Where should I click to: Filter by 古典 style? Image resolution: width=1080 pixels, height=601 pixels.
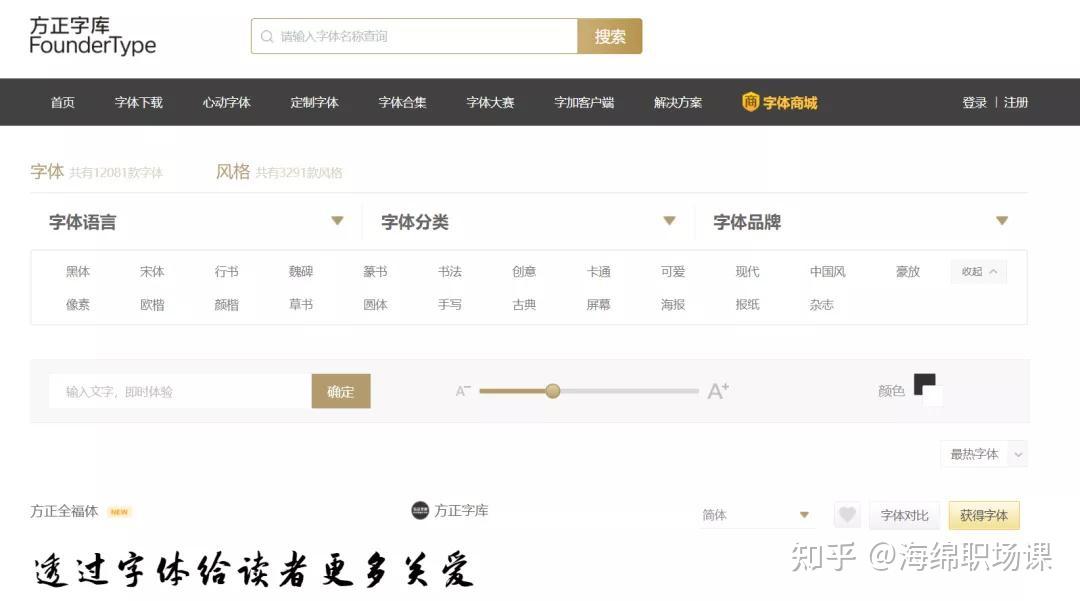(x=524, y=304)
